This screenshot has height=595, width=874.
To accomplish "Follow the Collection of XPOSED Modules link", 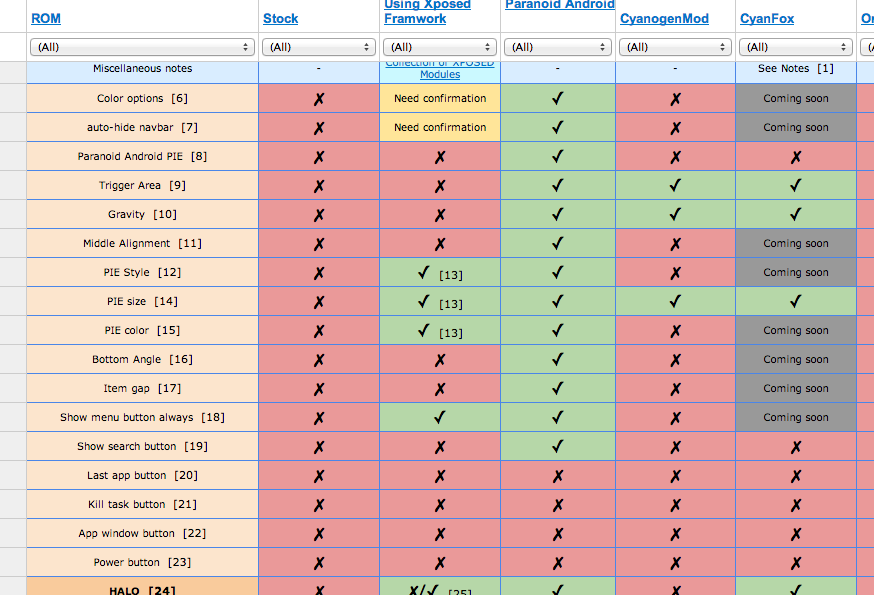I will [x=440, y=69].
